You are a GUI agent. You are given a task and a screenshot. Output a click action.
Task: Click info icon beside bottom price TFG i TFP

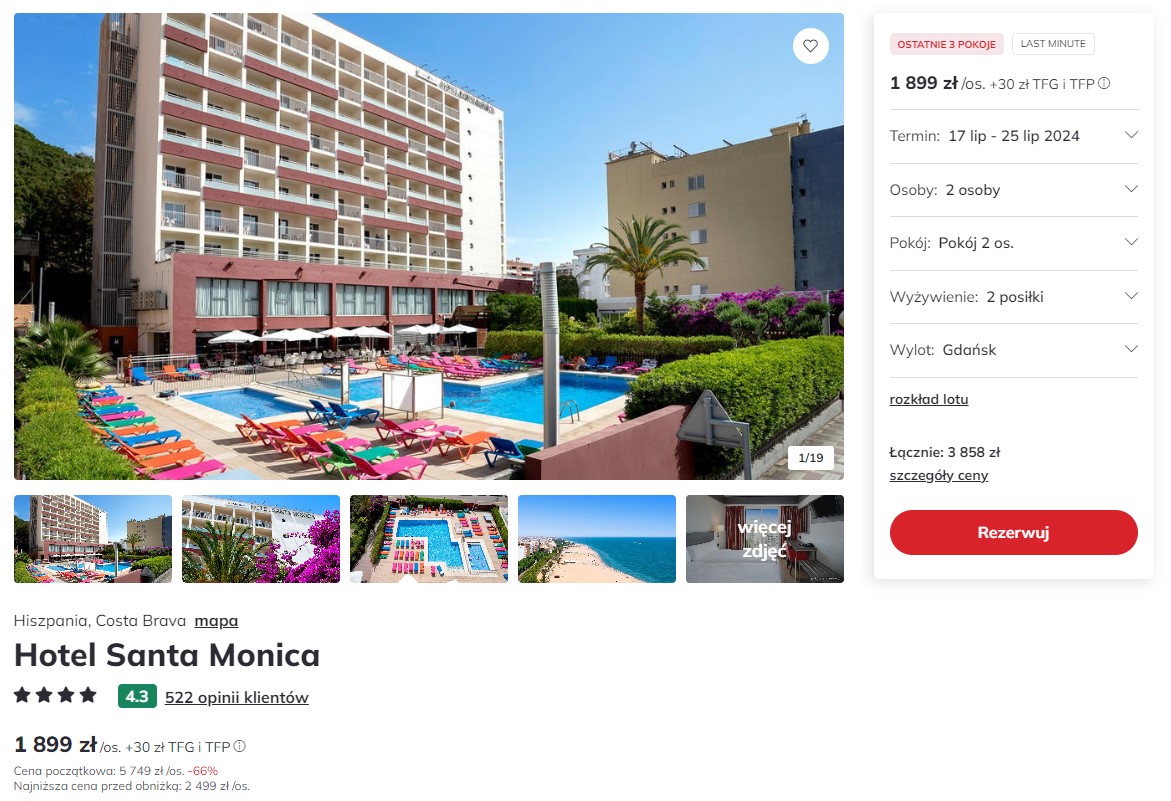239,746
